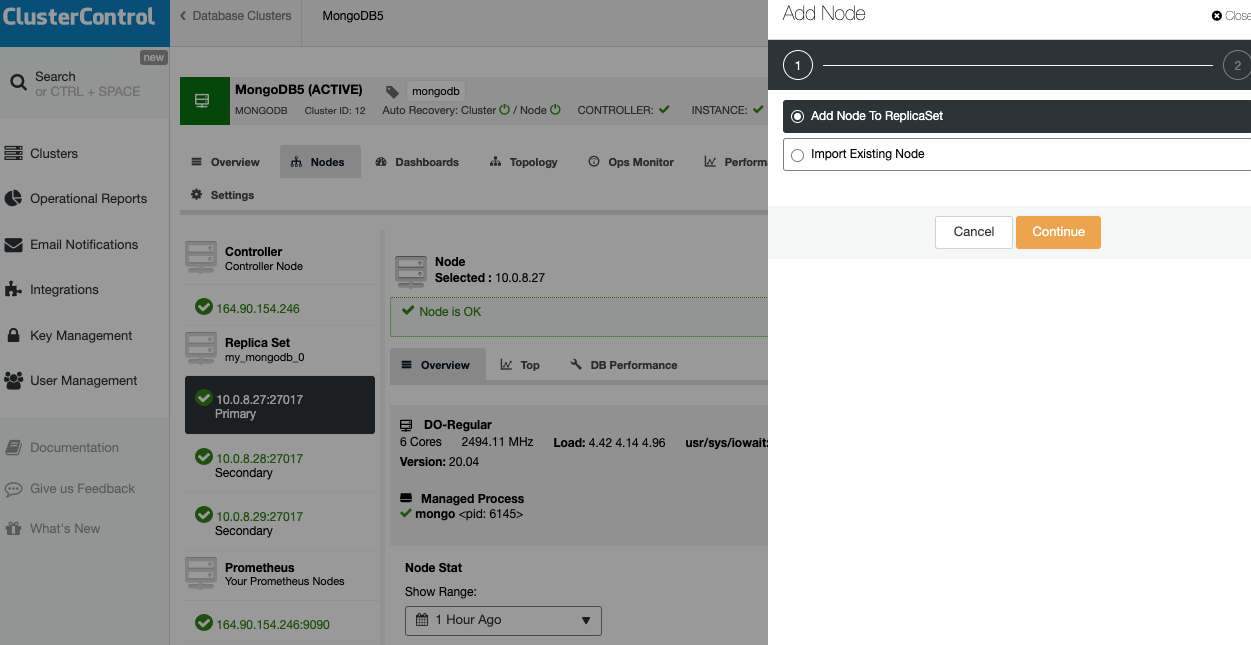Switch to the Topology tab

pyautogui.click(x=524, y=162)
